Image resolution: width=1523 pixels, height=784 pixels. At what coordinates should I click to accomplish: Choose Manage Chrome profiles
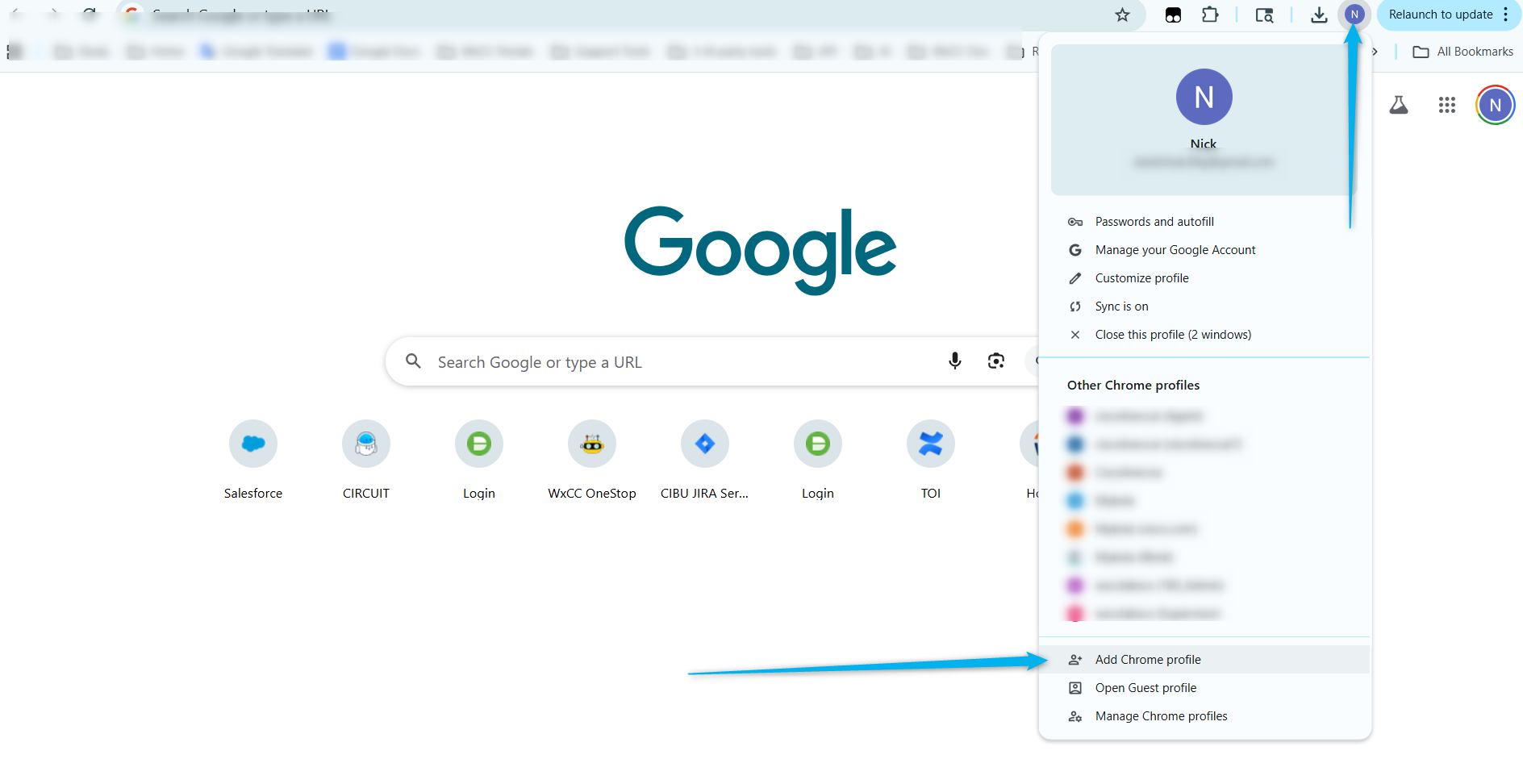(1161, 716)
